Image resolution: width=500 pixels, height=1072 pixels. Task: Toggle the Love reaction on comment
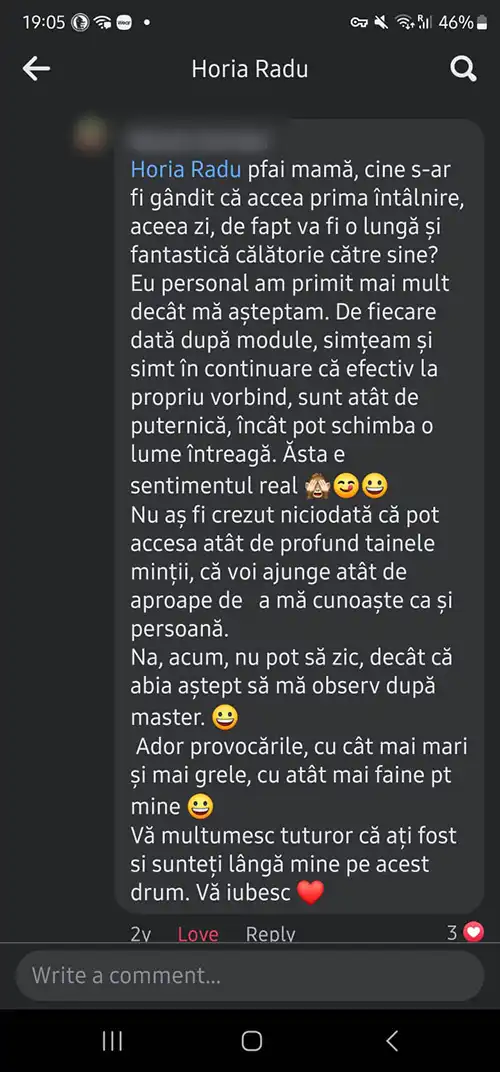[x=198, y=934]
